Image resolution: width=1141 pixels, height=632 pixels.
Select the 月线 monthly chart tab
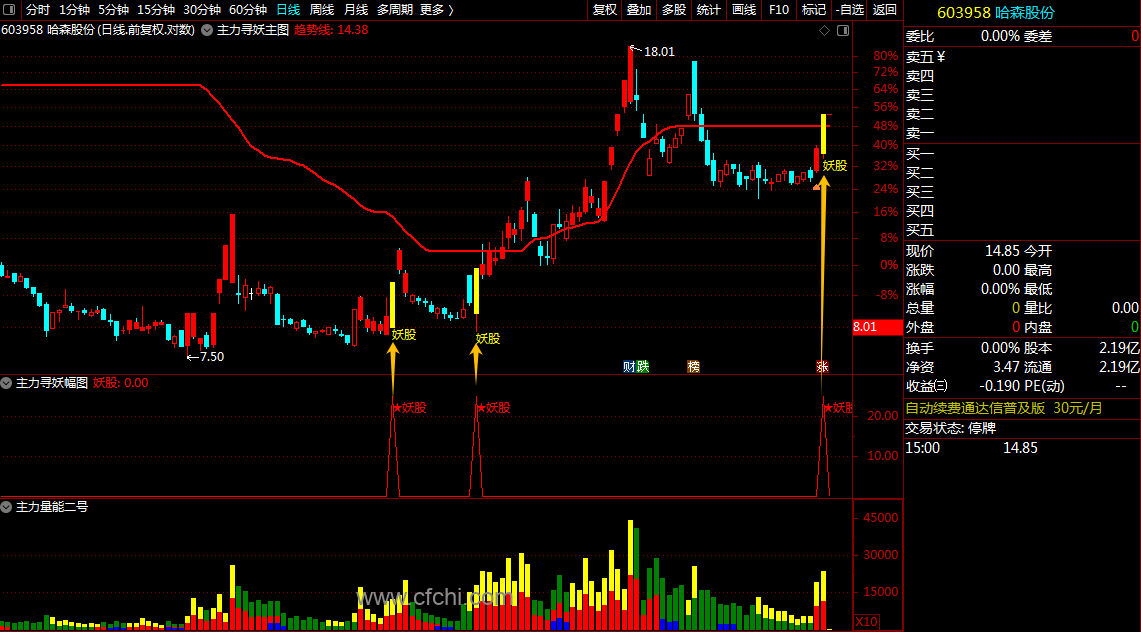[356, 9]
